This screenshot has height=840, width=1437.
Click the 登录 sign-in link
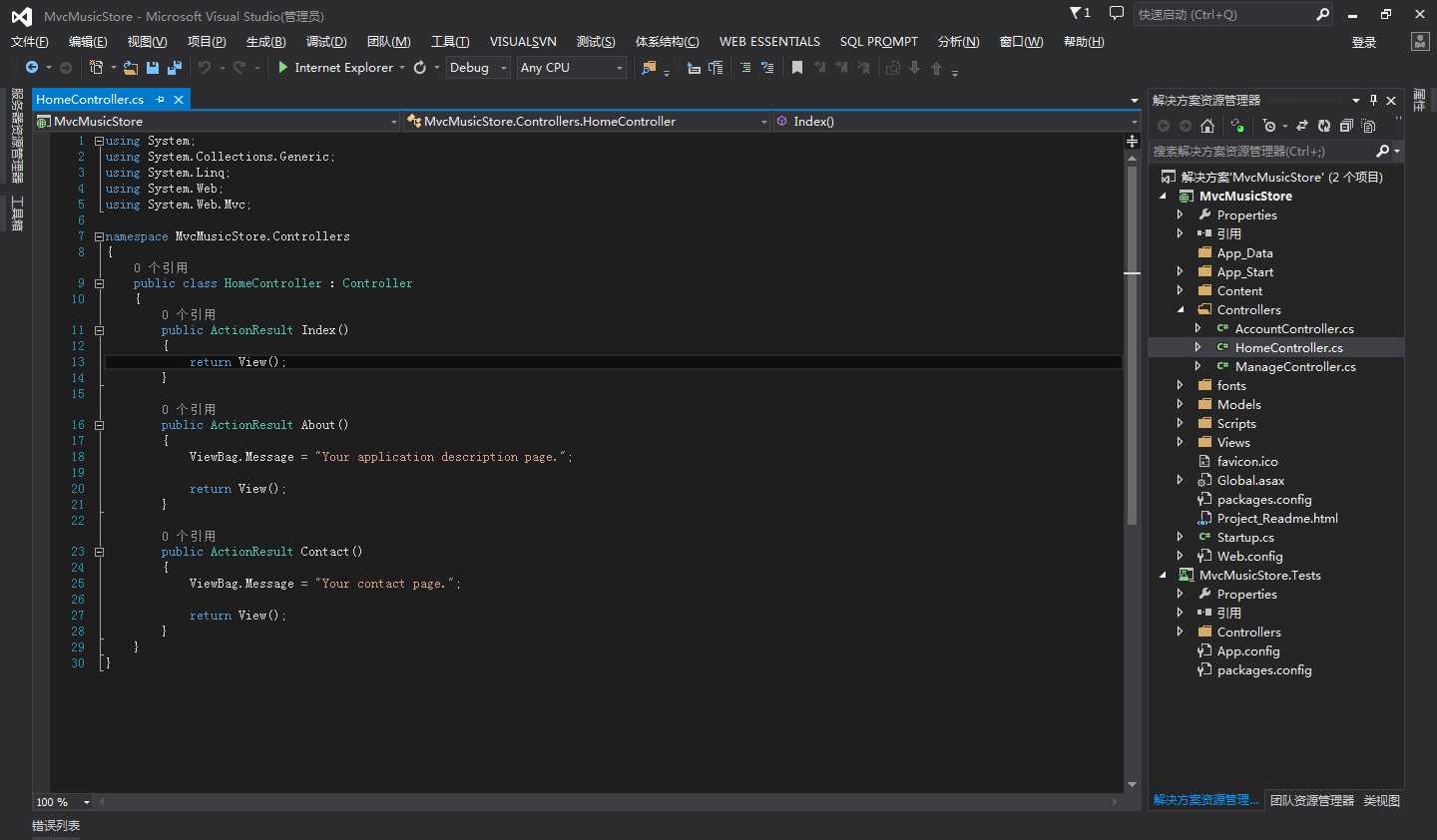coord(1364,42)
